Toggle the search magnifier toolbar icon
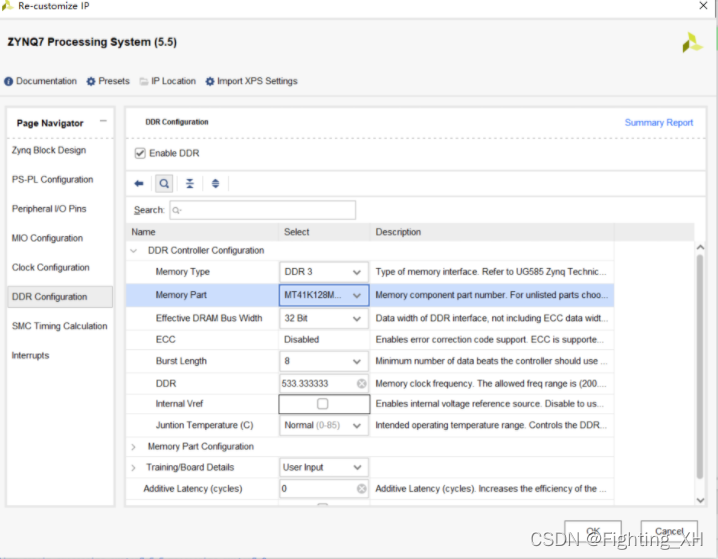The width and height of the screenshot is (718, 559). click(164, 184)
